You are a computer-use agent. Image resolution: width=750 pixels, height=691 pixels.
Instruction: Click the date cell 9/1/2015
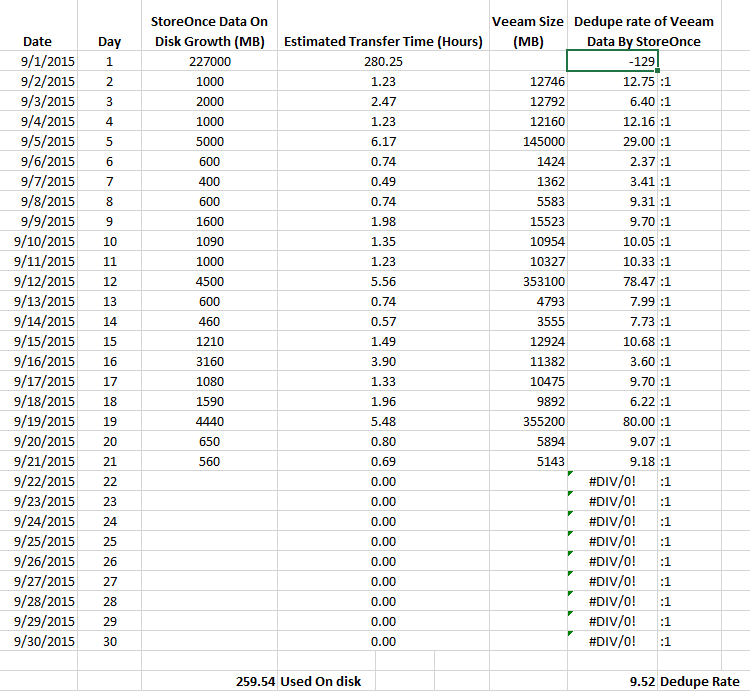38,61
